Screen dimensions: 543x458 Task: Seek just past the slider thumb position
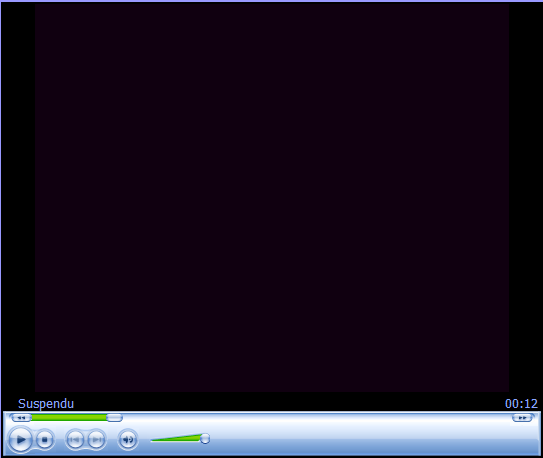pos(129,418)
